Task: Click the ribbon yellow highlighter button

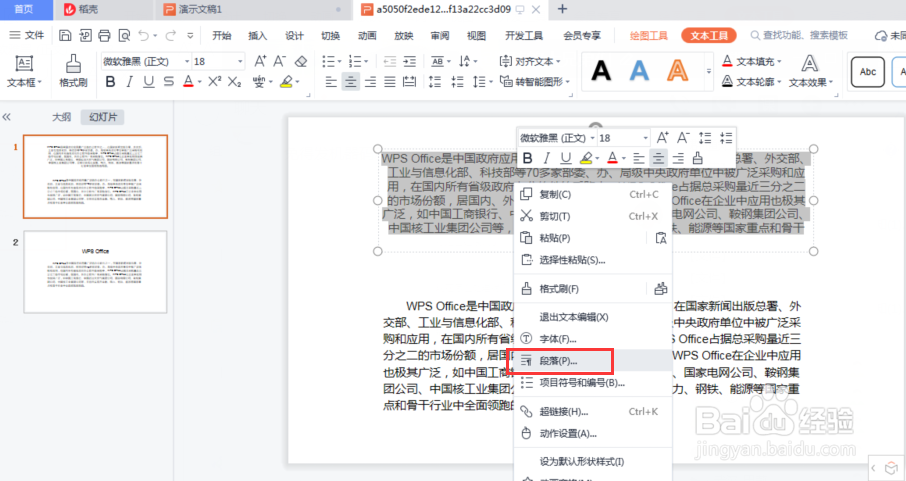Action: 286,82
